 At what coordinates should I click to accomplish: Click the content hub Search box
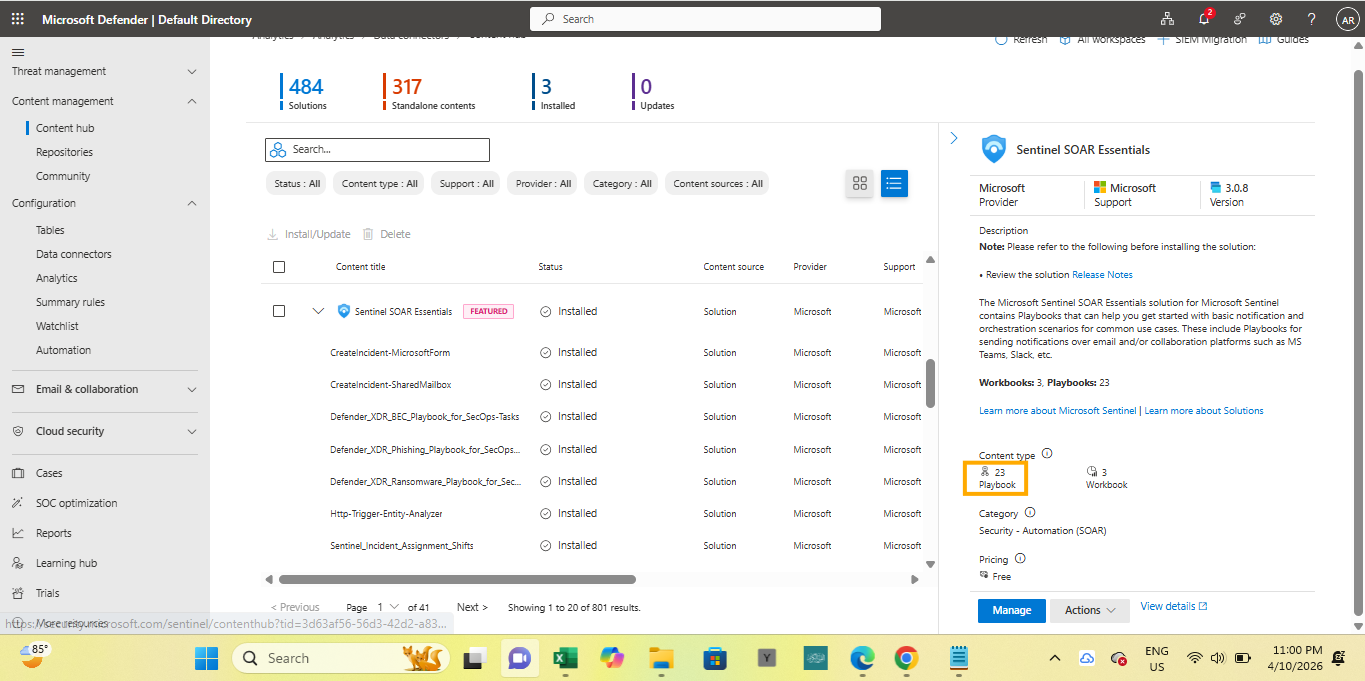pos(377,150)
